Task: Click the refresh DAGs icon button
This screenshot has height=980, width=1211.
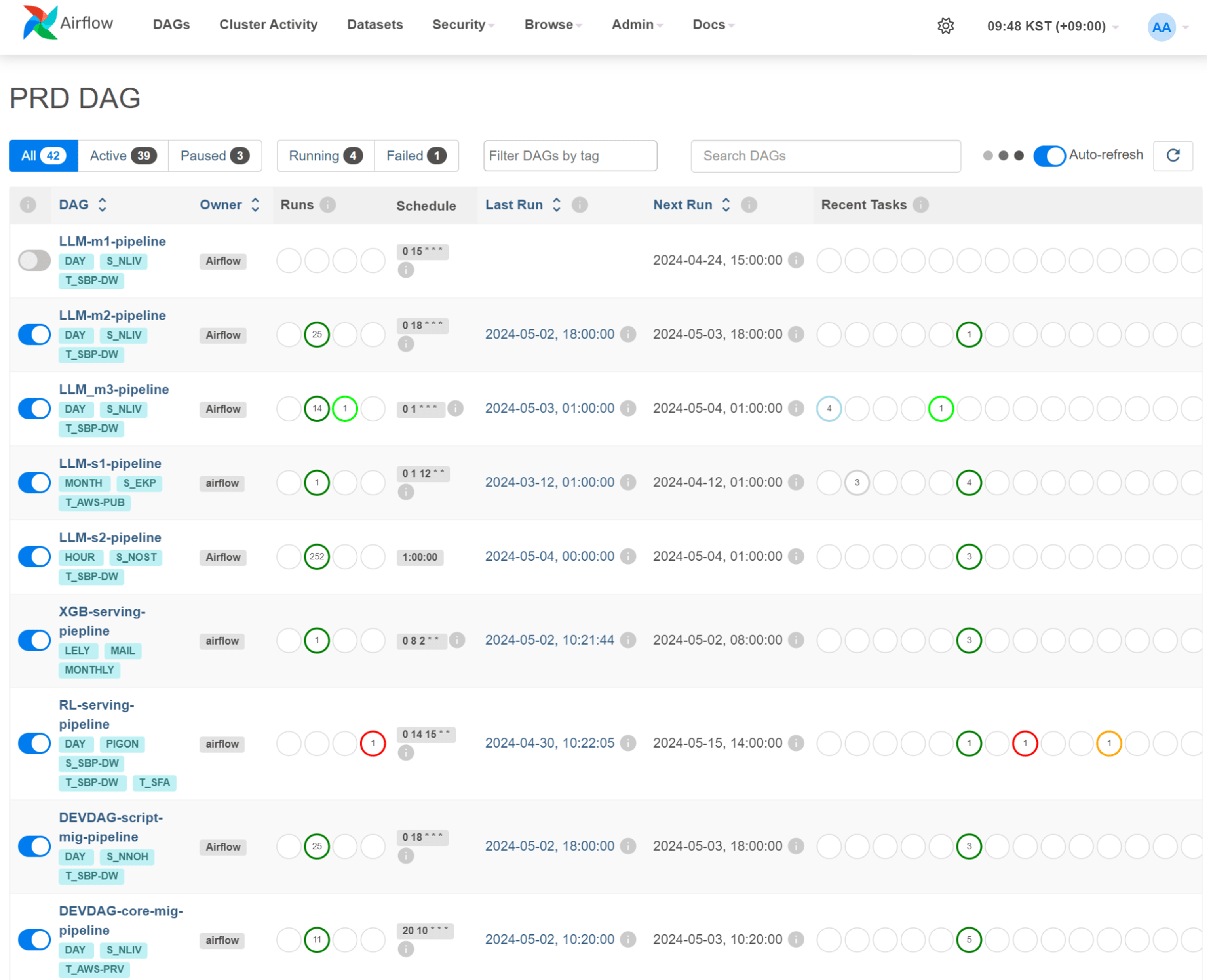Action: click(x=1173, y=156)
